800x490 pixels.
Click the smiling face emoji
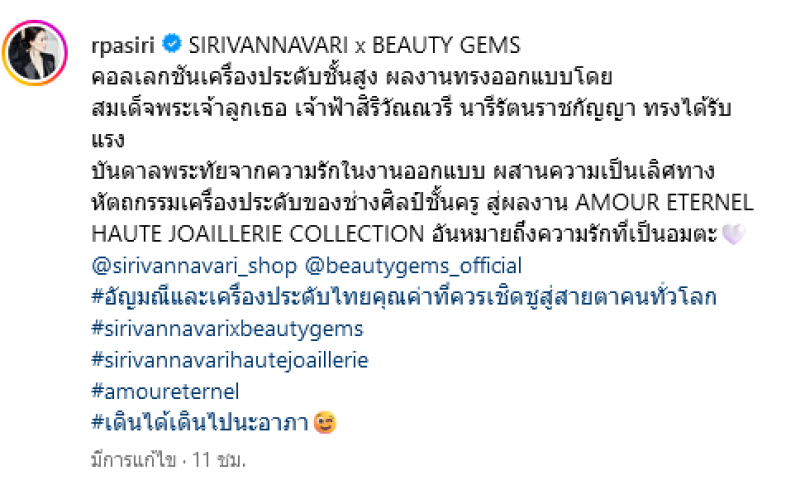[325, 423]
